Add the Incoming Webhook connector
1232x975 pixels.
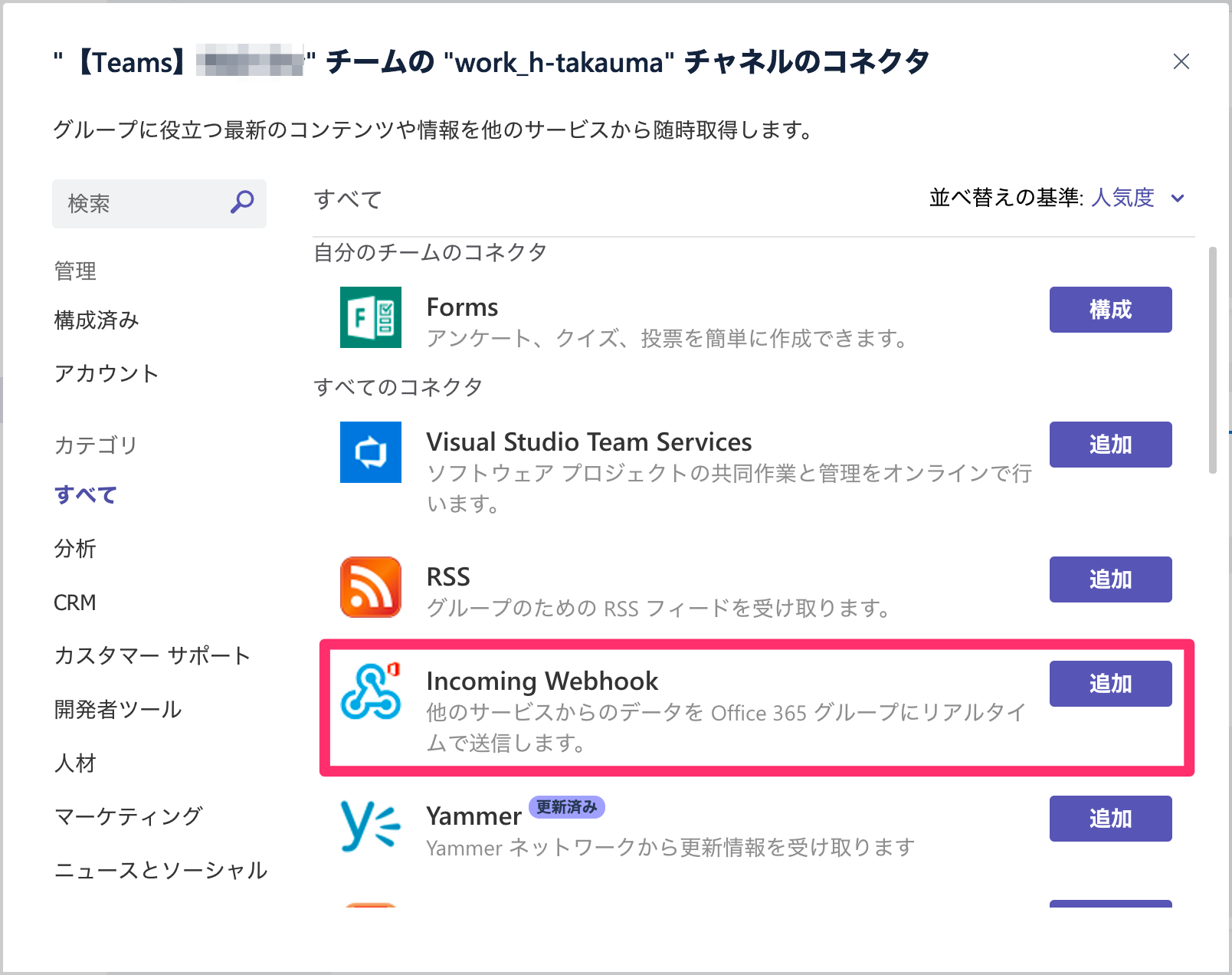[1111, 684]
